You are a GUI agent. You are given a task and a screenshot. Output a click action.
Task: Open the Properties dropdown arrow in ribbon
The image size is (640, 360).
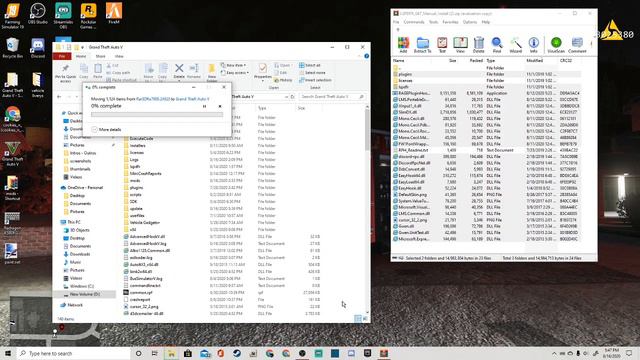(262, 81)
